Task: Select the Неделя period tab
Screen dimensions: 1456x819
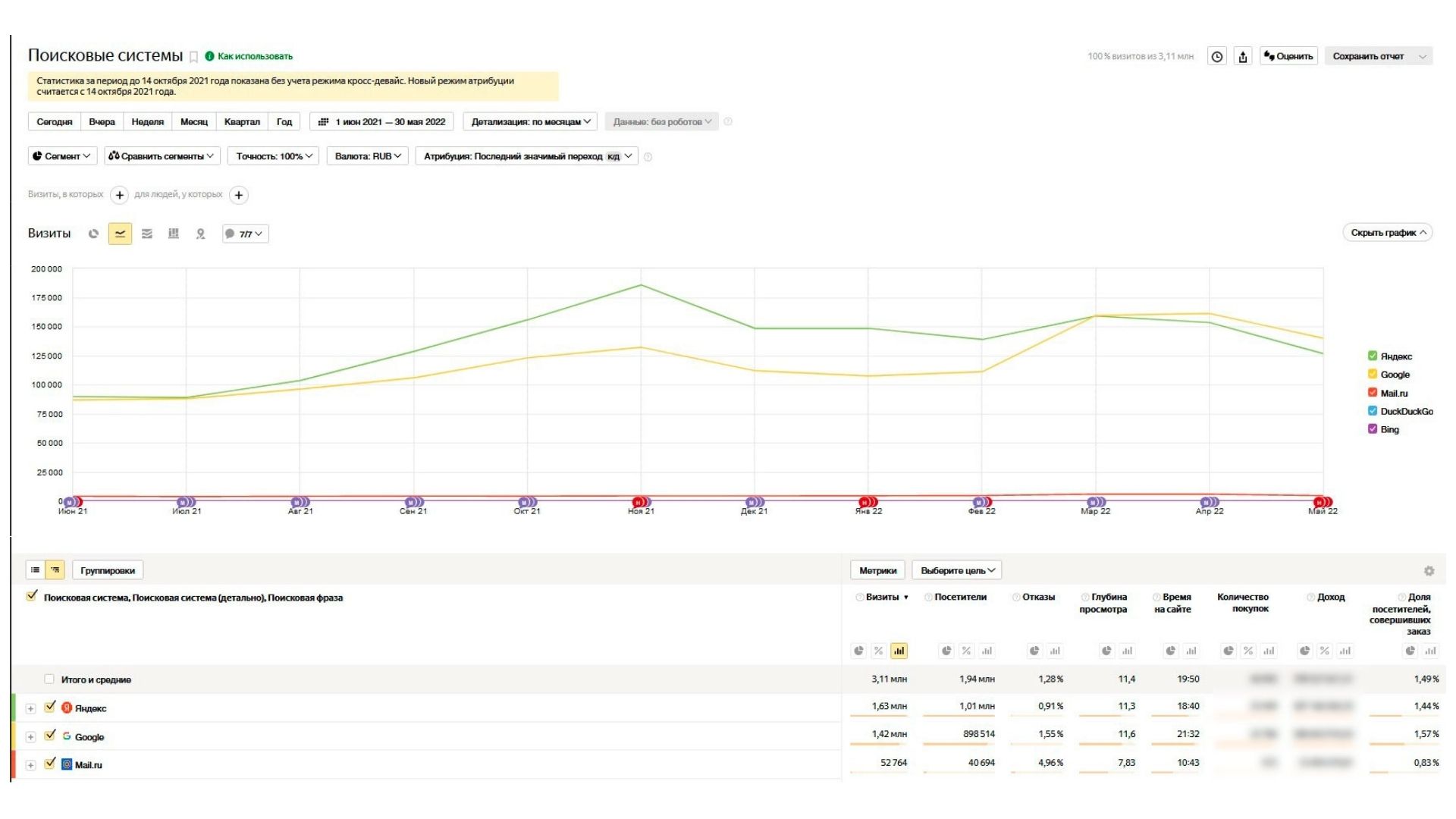Action: [147, 121]
